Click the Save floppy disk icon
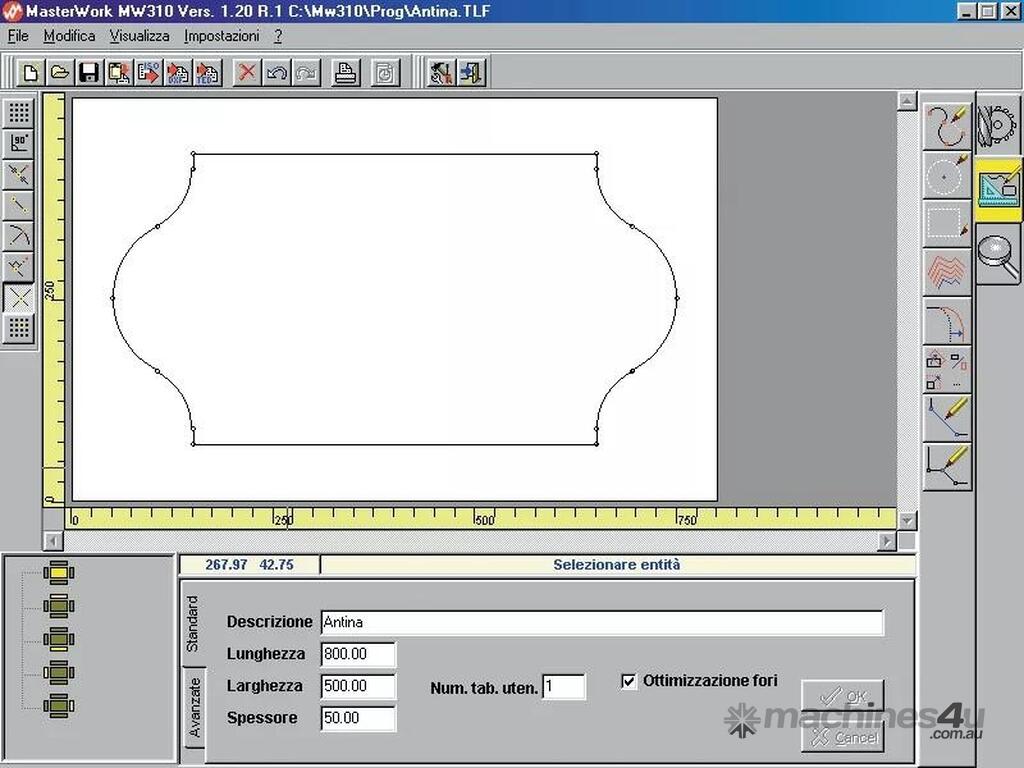The image size is (1024, 768). click(x=89, y=73)
